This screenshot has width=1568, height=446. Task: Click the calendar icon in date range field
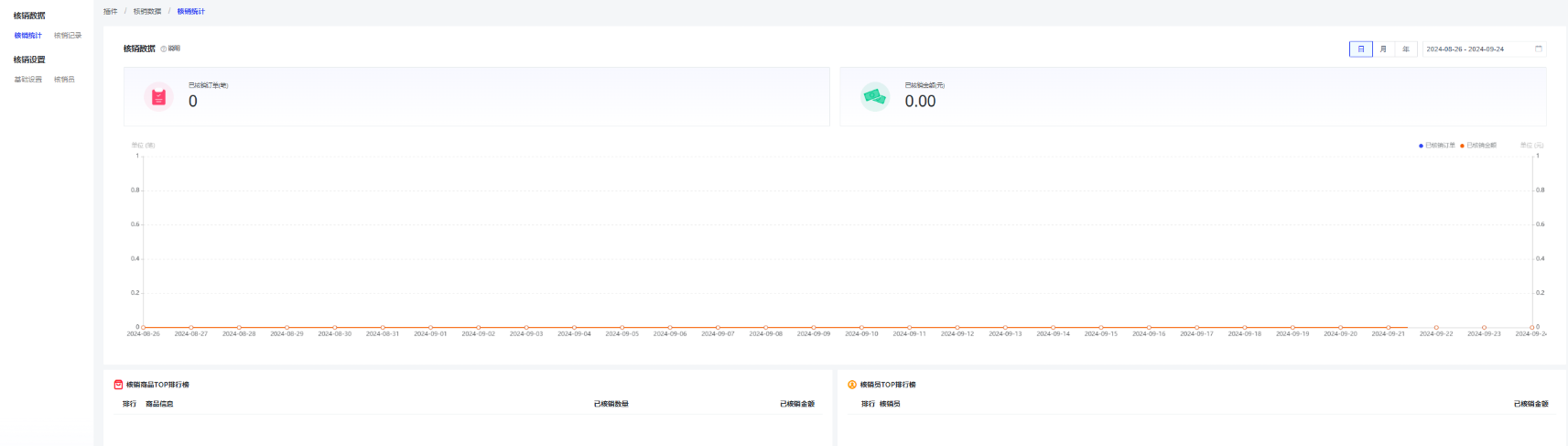coord(1538,49)
